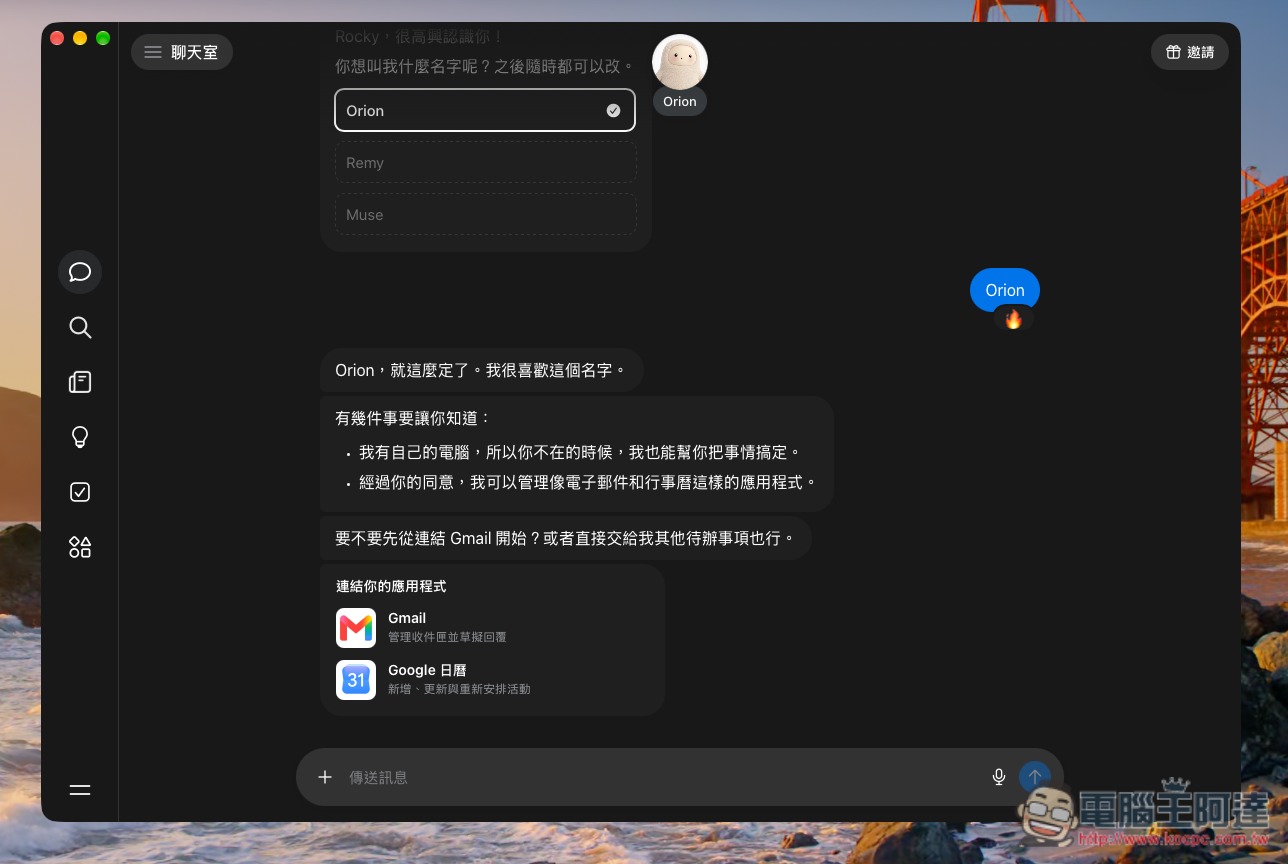1288x864 pixels.
Task: Open the notebook icon in sidebar
Action: coord(80,382)
